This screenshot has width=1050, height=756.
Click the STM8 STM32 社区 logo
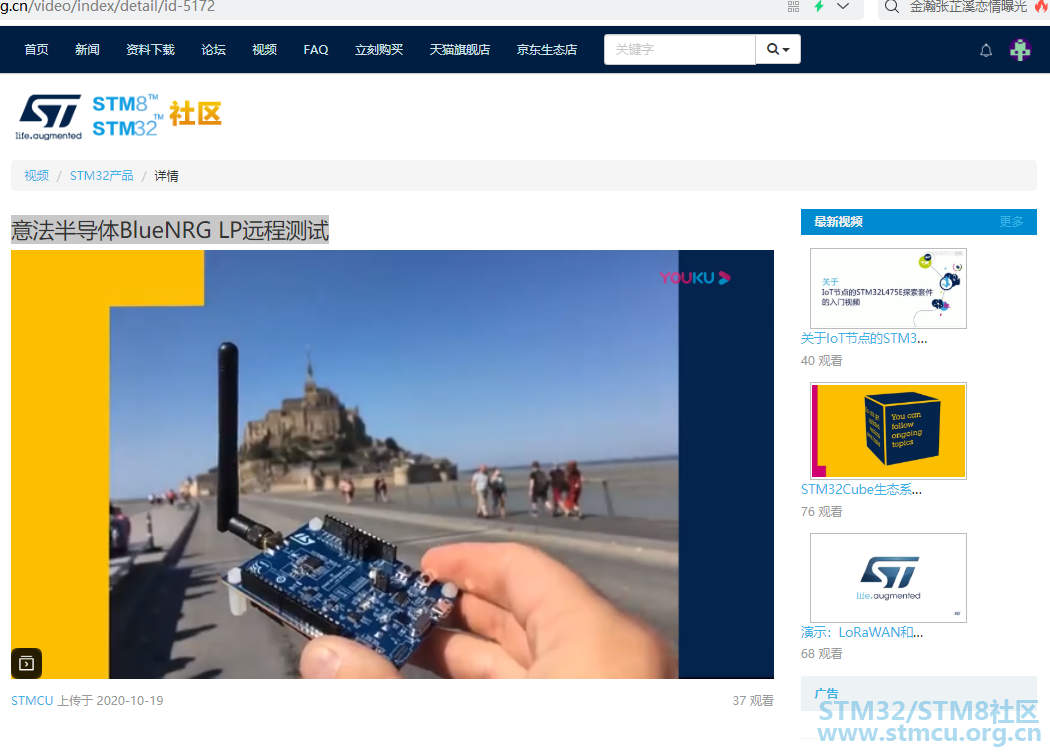click(x=157, y=115)
